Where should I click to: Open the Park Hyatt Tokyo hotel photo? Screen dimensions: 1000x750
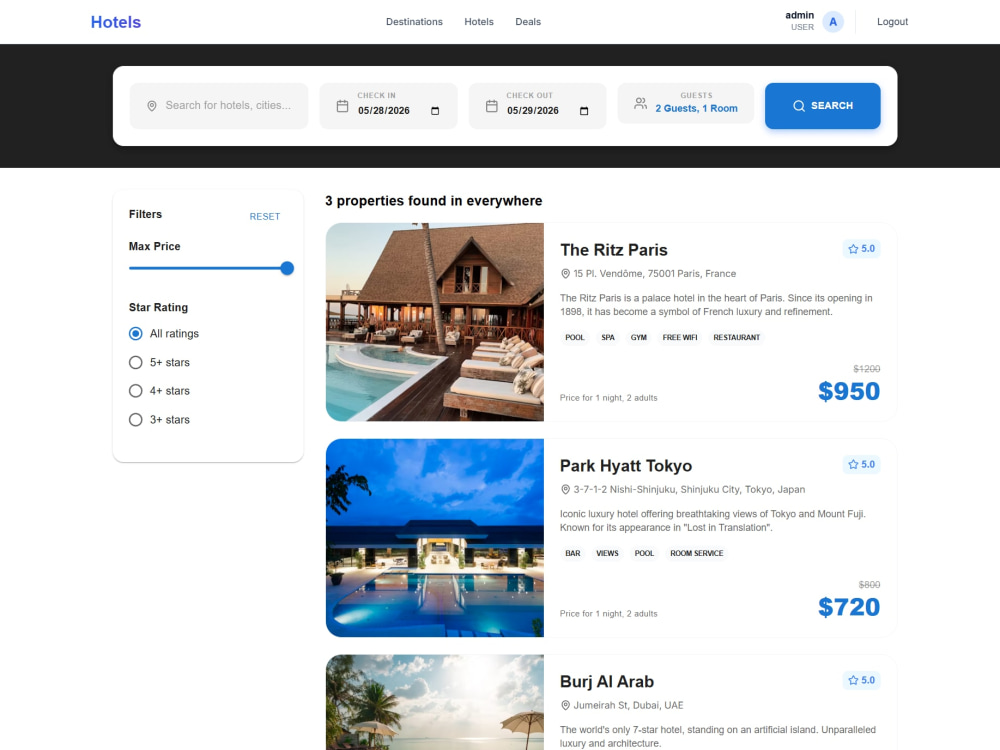click(x=435, y=538)
